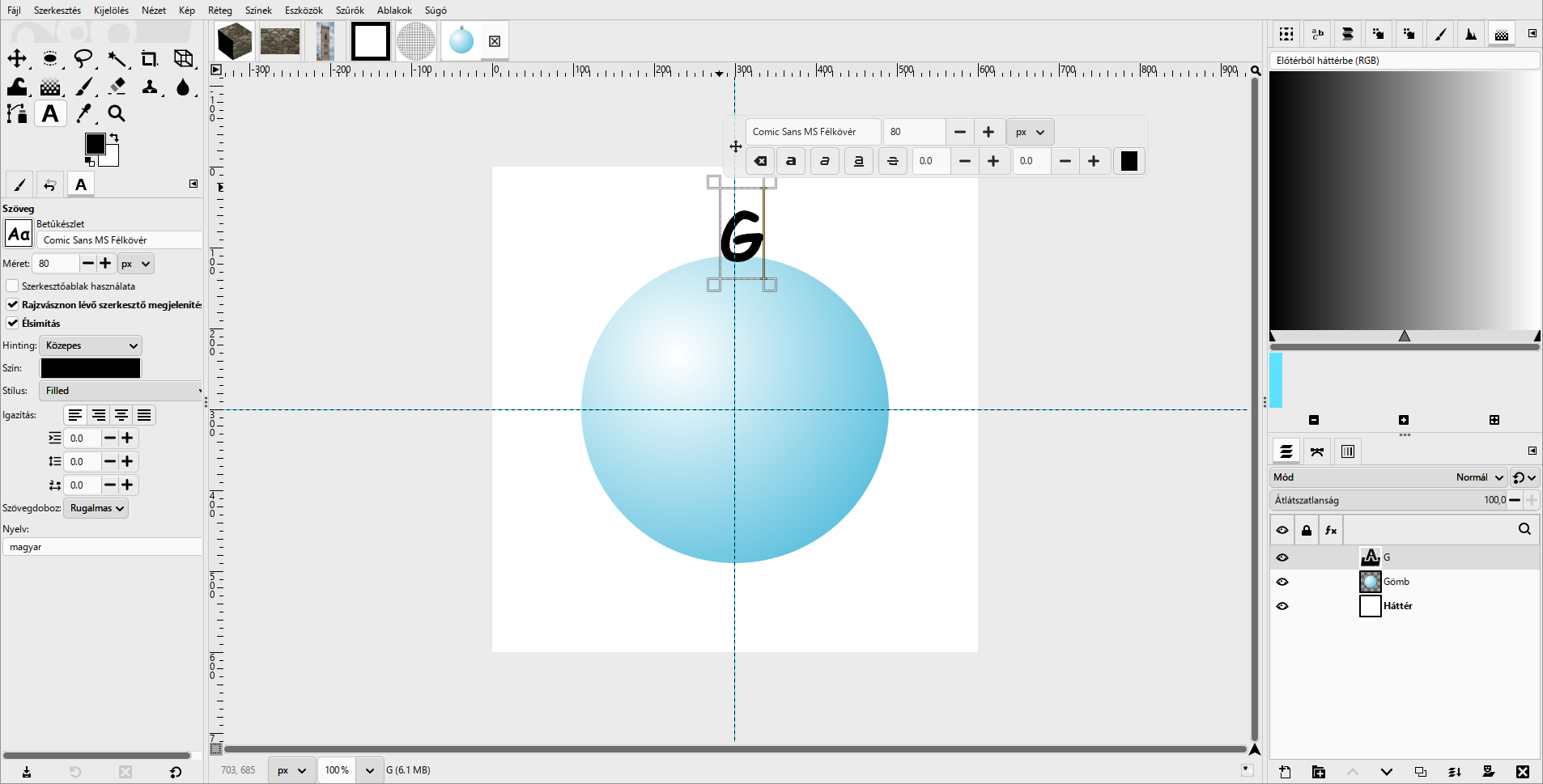Select the Zoom magnifier tool

(117, 114)
